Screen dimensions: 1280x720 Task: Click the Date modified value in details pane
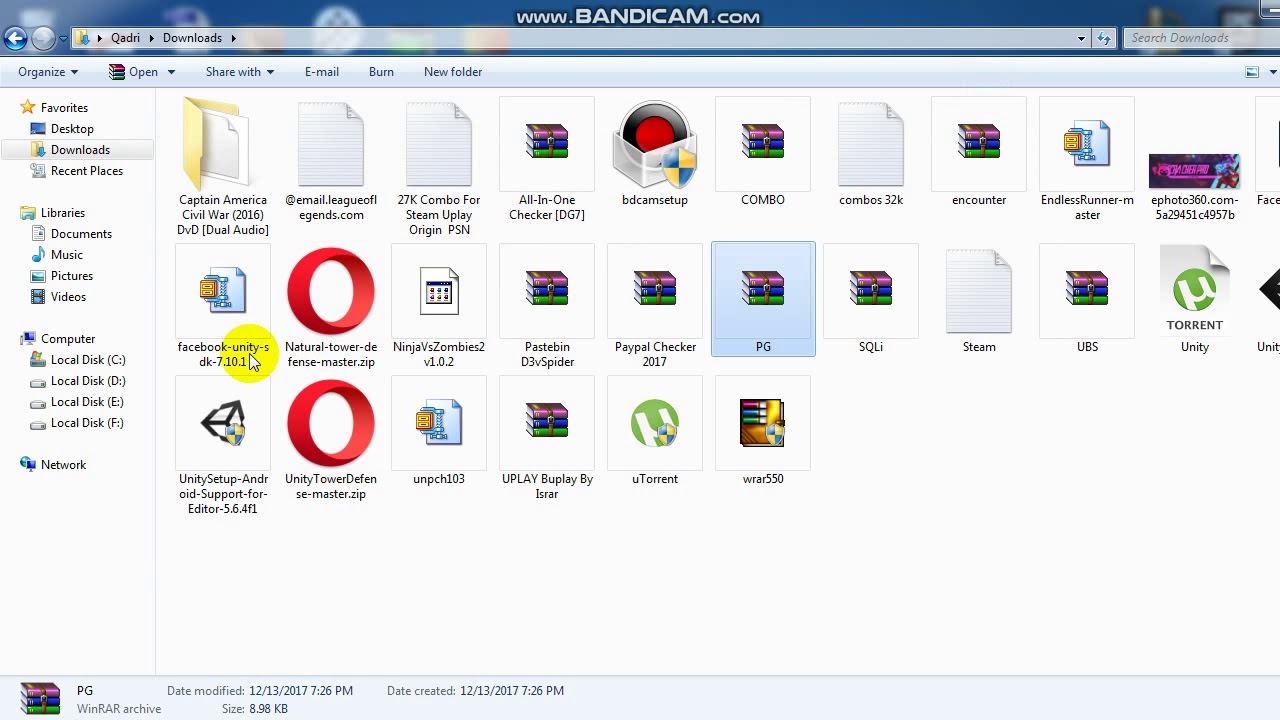(x=301, y=691)
